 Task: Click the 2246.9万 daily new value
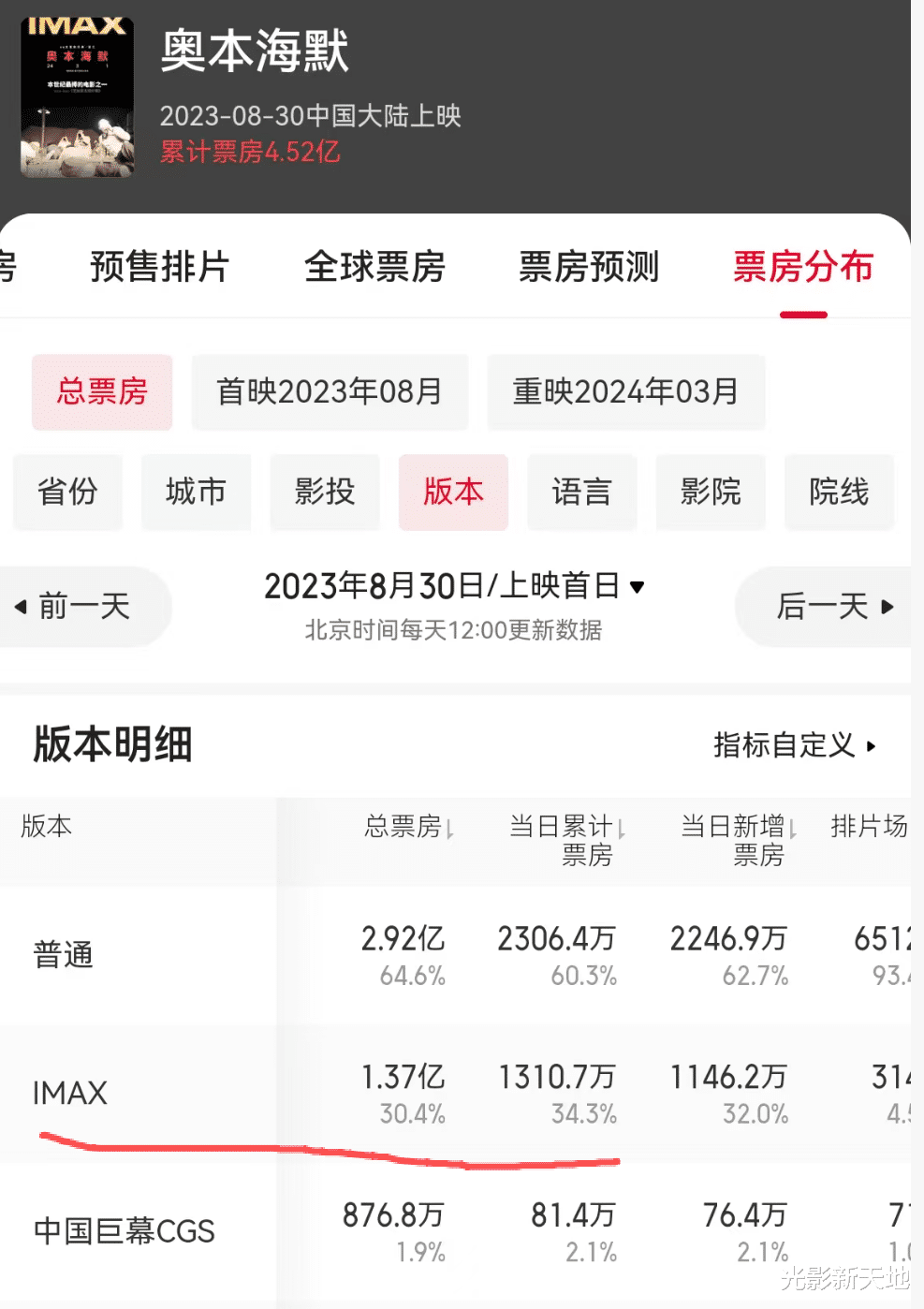click(729, 938)
